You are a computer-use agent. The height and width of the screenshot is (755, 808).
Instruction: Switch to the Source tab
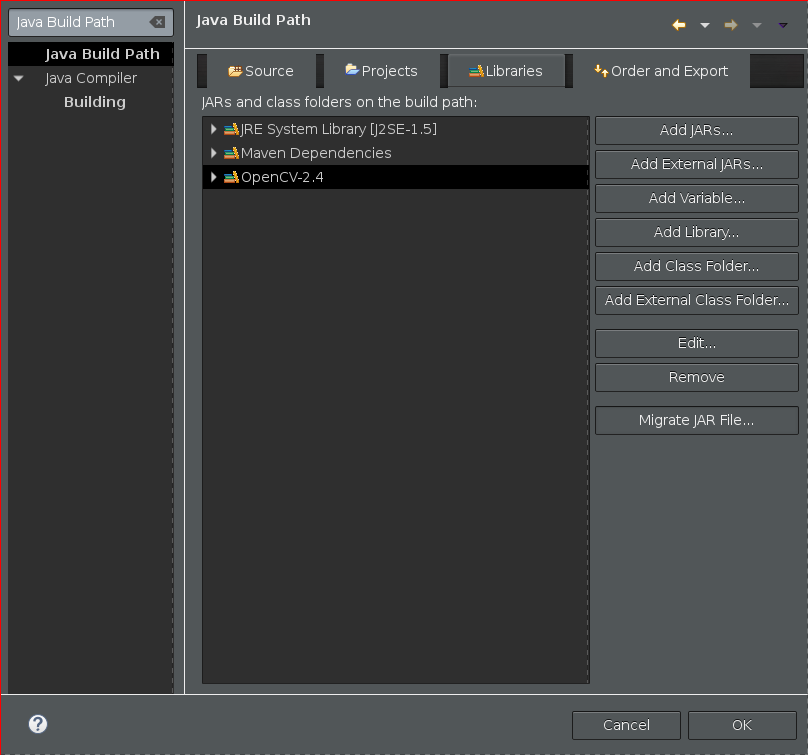click(261, 70)
